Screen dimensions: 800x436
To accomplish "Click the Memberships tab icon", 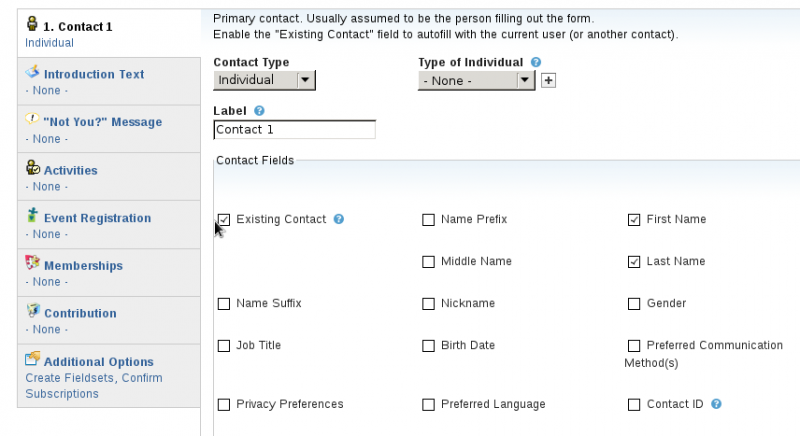I will 32,263.
